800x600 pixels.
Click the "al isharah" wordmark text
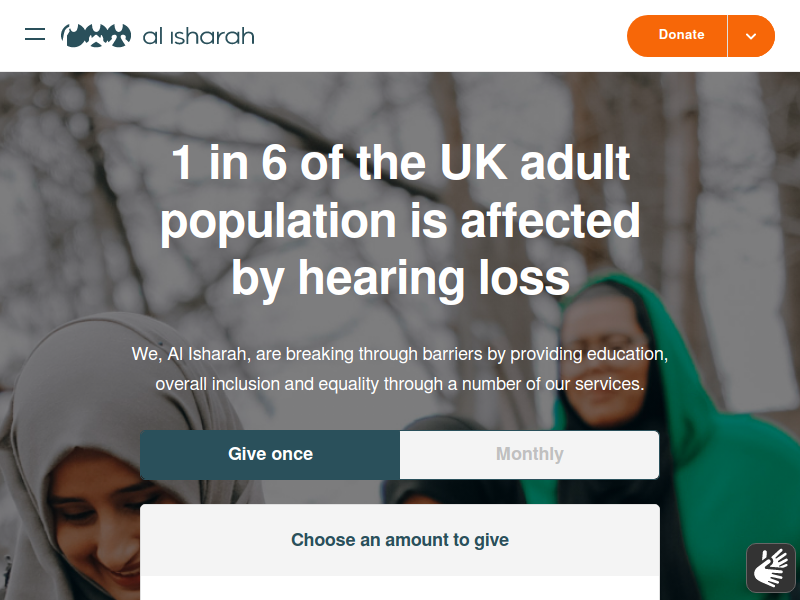[198, 36]
